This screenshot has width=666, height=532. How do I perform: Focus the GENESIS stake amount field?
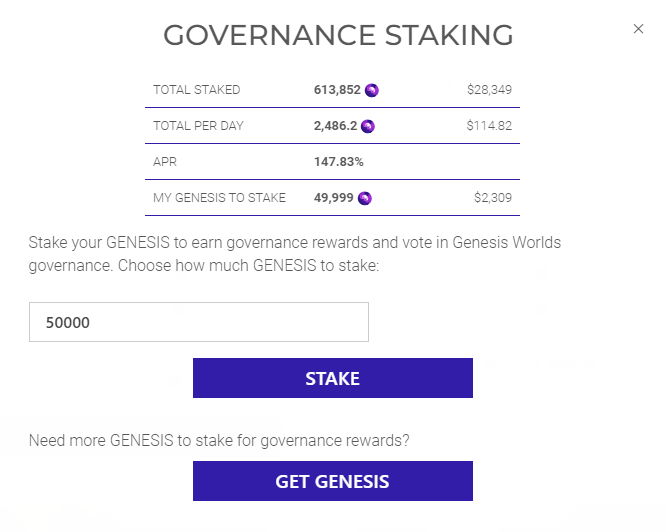click(199, 322)
